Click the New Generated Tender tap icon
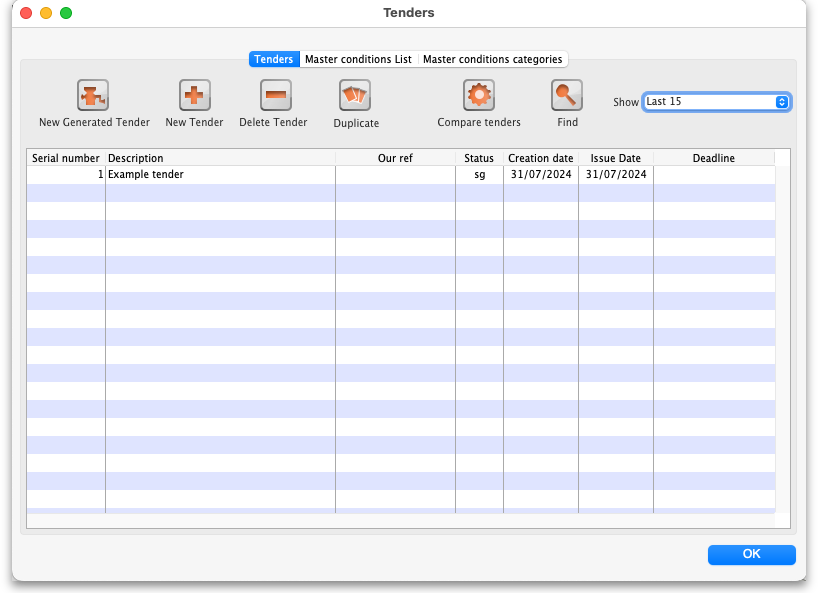The image size is (818, 593). [x=93, y=96]
